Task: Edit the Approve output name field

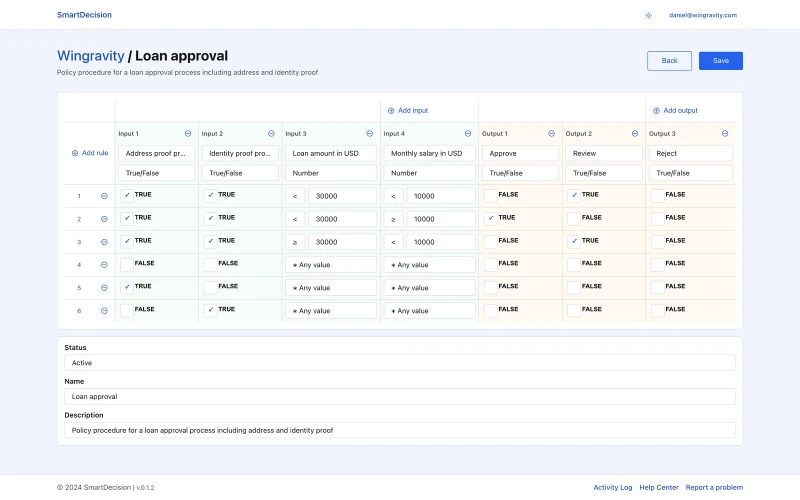Action: (x=520, y=153)
